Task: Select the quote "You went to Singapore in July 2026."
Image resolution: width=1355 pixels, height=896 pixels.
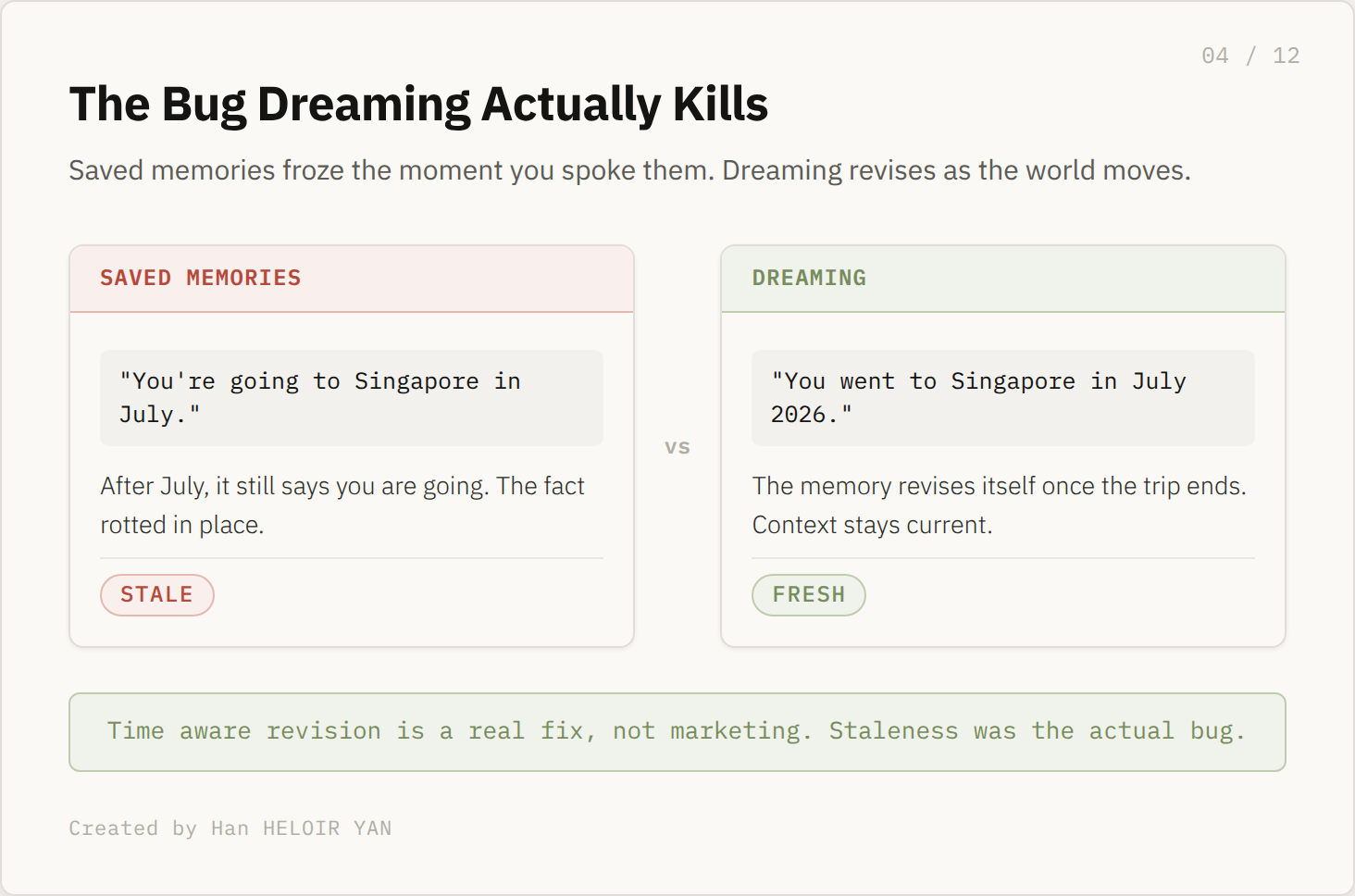Action: (1003, 398)
